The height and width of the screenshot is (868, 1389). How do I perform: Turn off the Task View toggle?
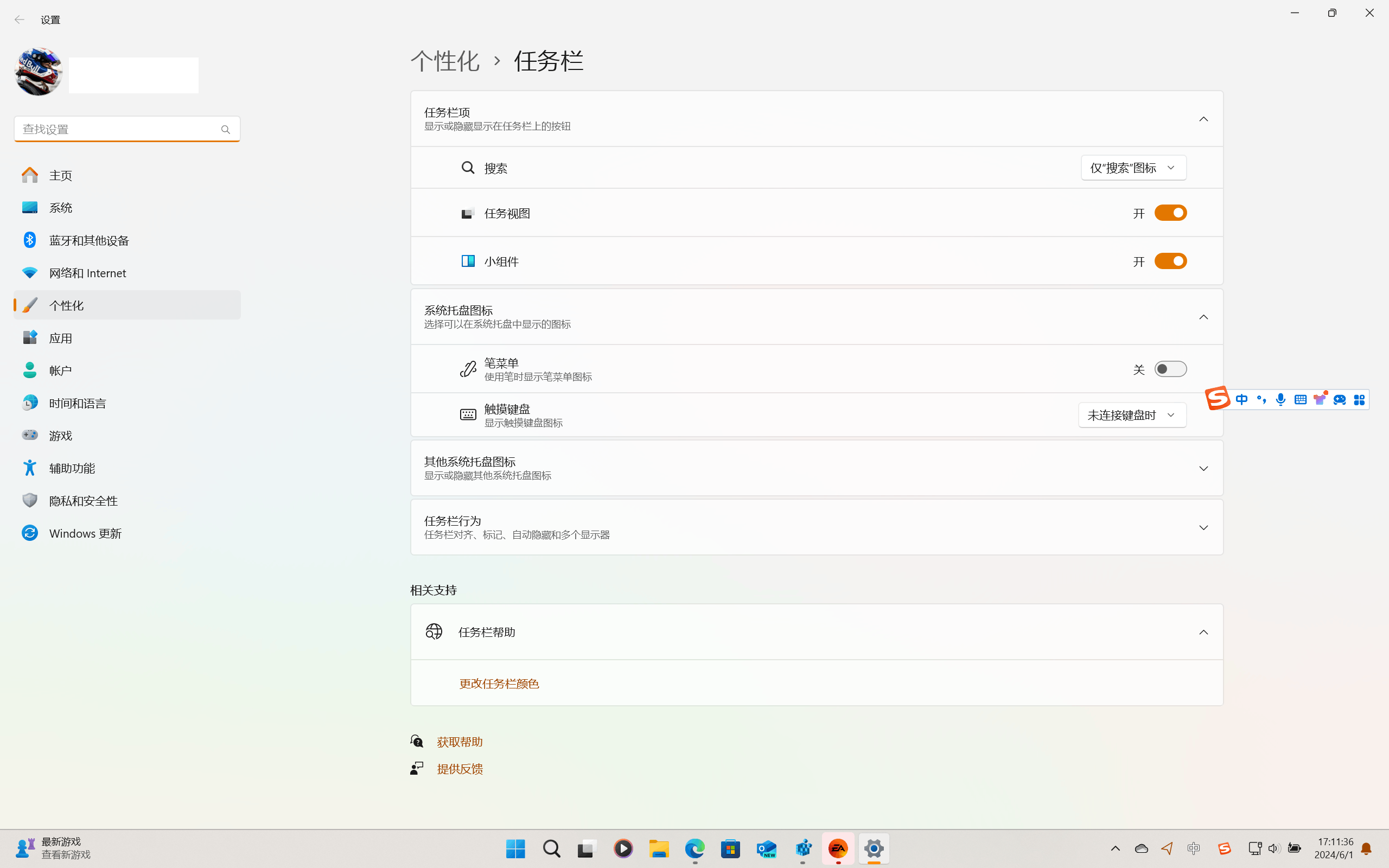pyautogui.click(x=1170, y=213)
